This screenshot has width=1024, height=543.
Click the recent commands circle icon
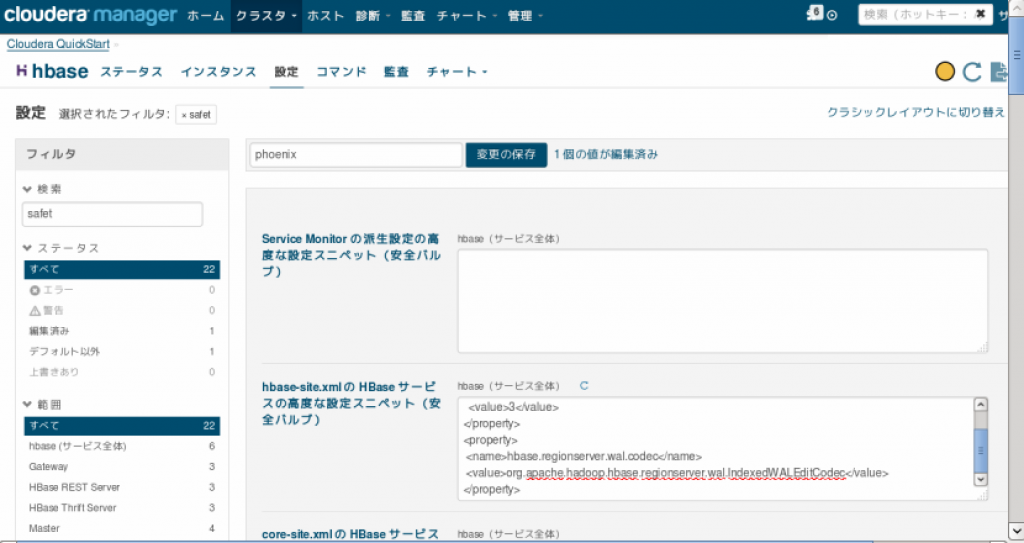832,15
